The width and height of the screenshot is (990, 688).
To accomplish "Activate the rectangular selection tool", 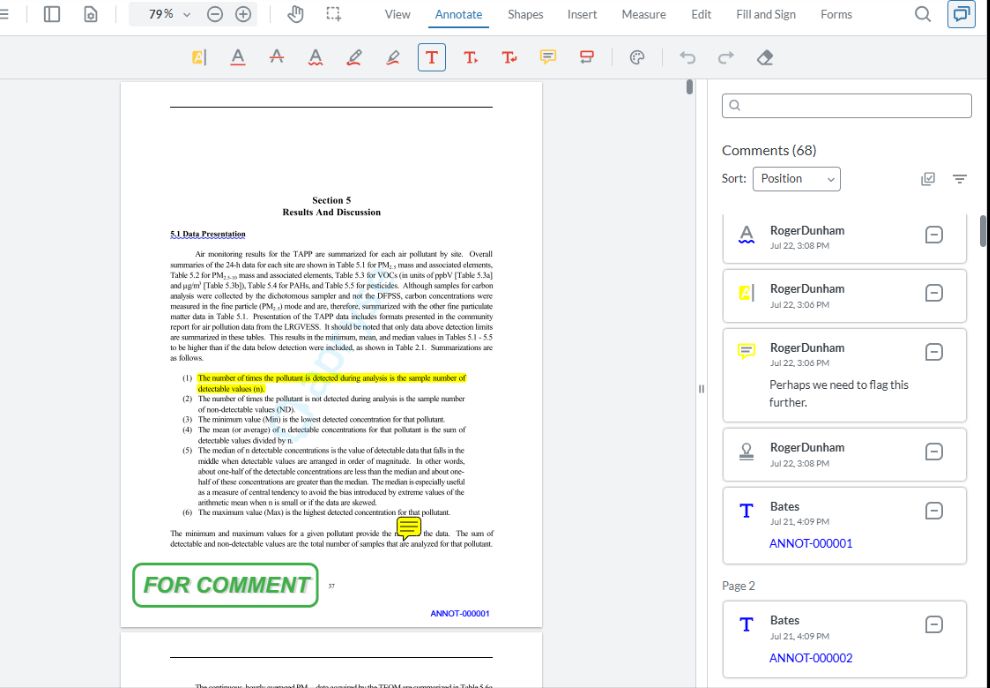I will click(x=333, y=14).
